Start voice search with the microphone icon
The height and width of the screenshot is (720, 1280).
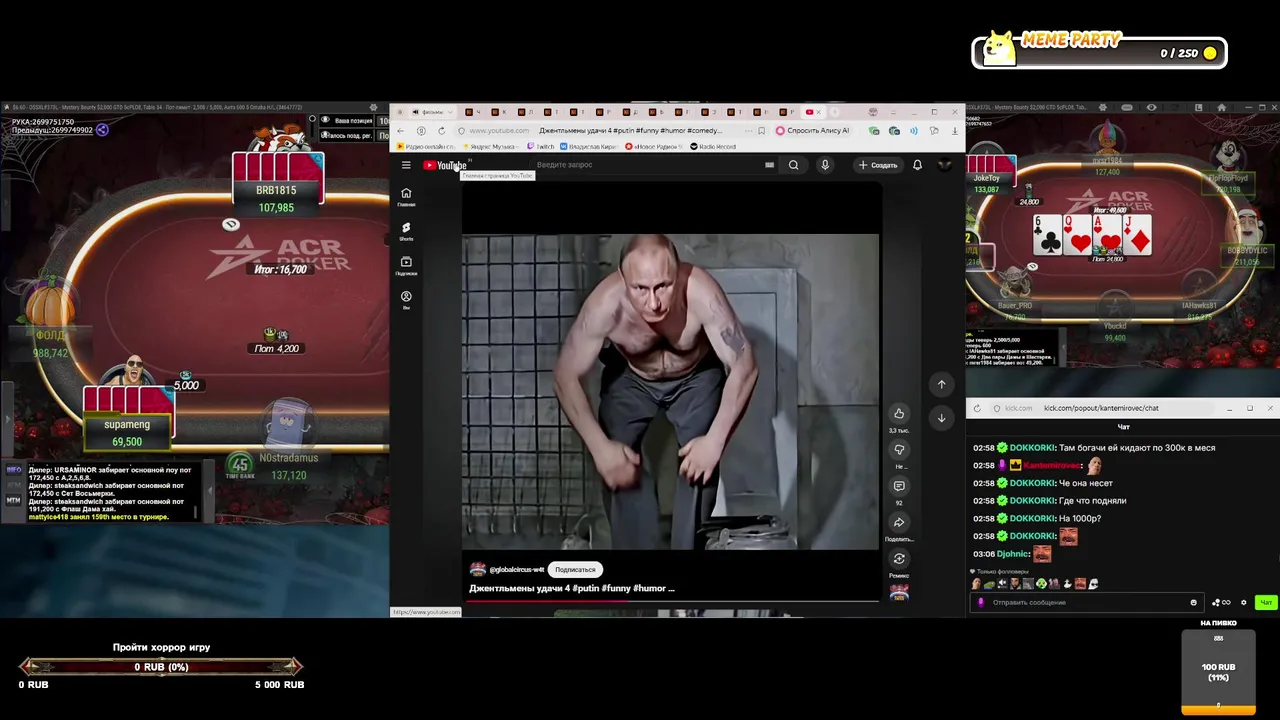(825, 165)
